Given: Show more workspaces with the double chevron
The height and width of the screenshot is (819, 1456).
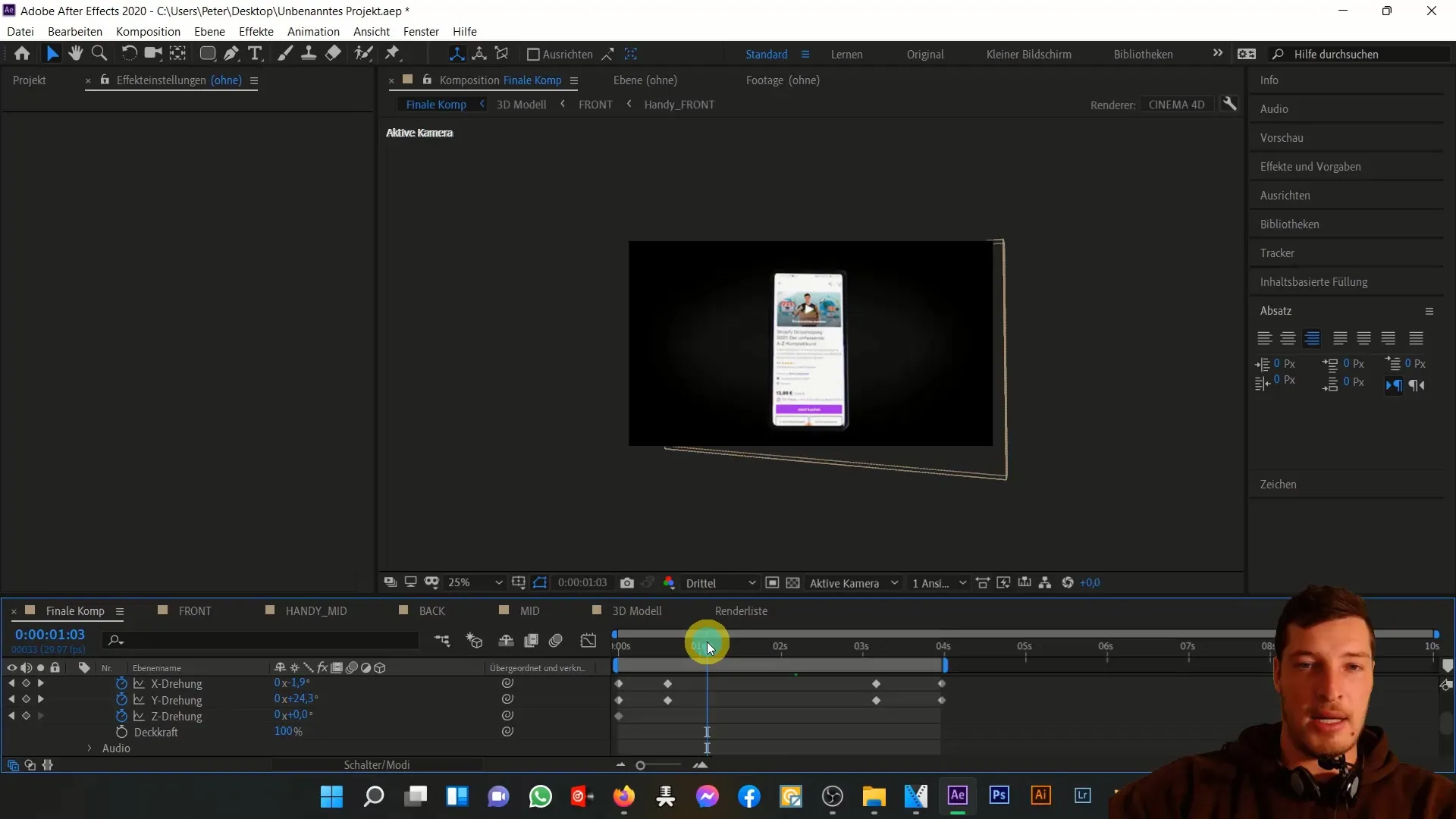Looking at the screenshot, I should pos(1218,54).
